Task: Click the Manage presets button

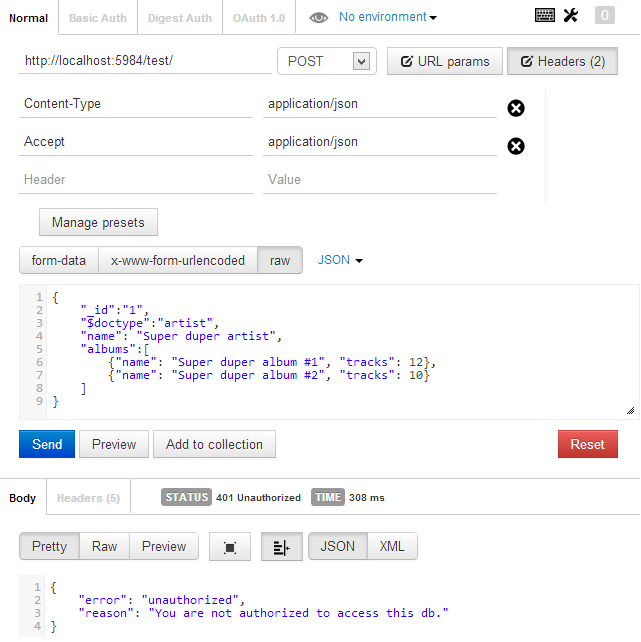Action: coord(98,222)
